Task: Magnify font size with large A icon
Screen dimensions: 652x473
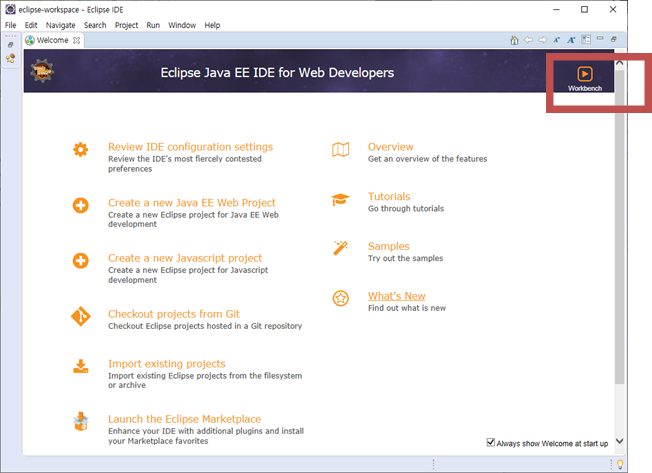Action: pyautogui.click(x=571, y=40)
